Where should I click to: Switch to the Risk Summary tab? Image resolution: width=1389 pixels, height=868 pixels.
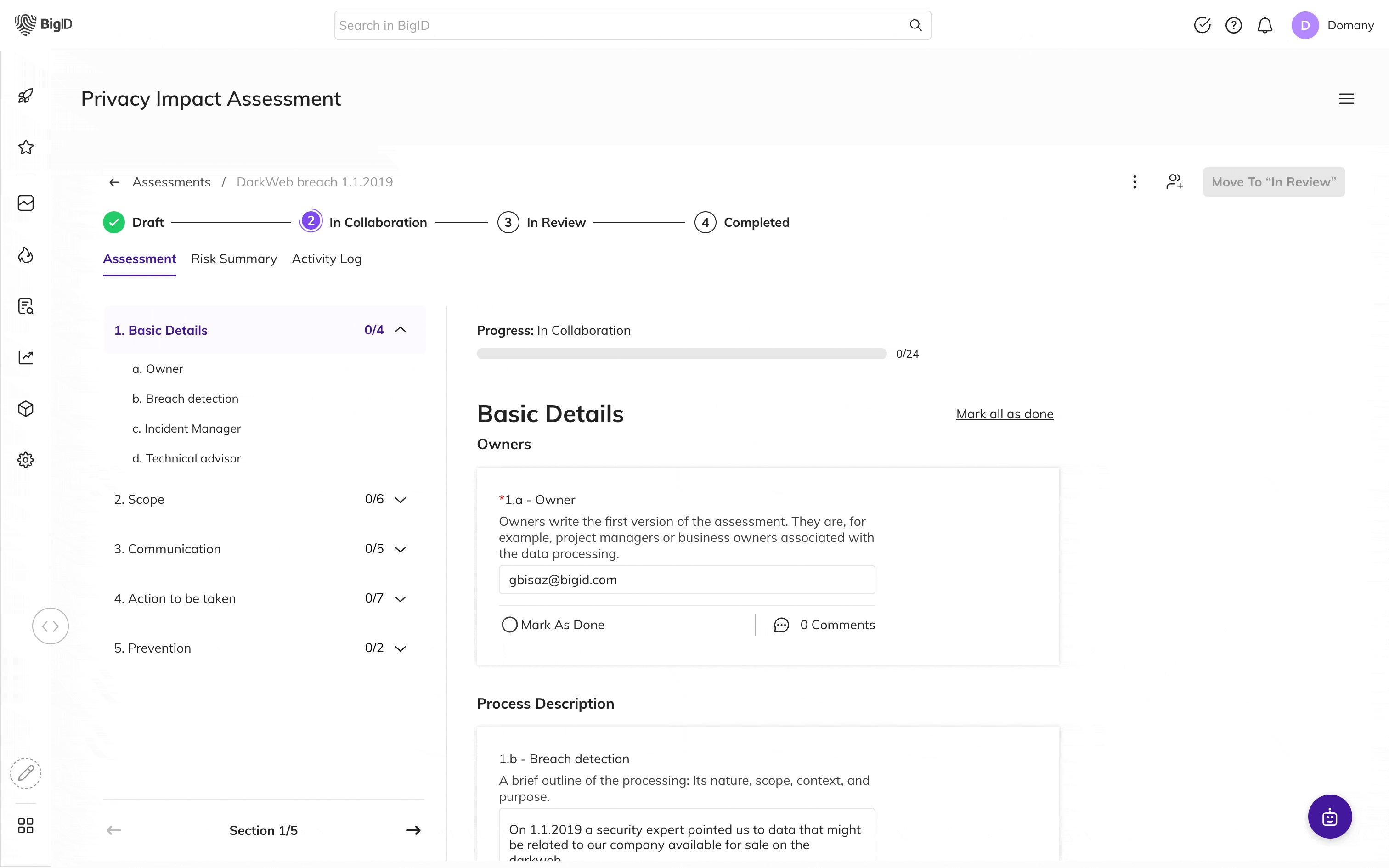pos(234,259)
